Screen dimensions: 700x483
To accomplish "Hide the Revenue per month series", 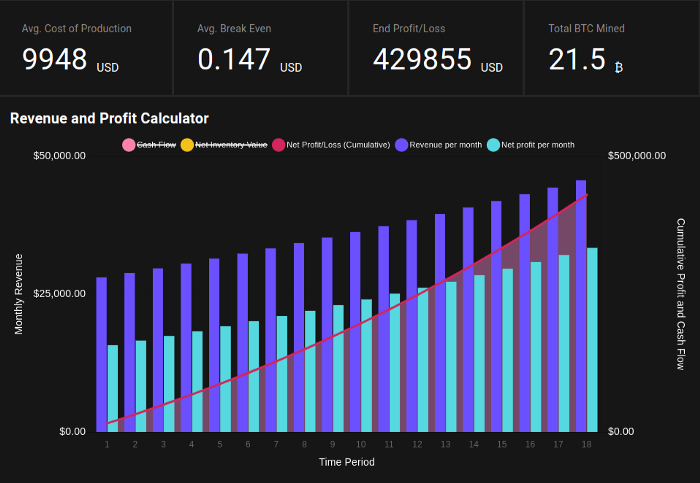I will coord(438,145).
